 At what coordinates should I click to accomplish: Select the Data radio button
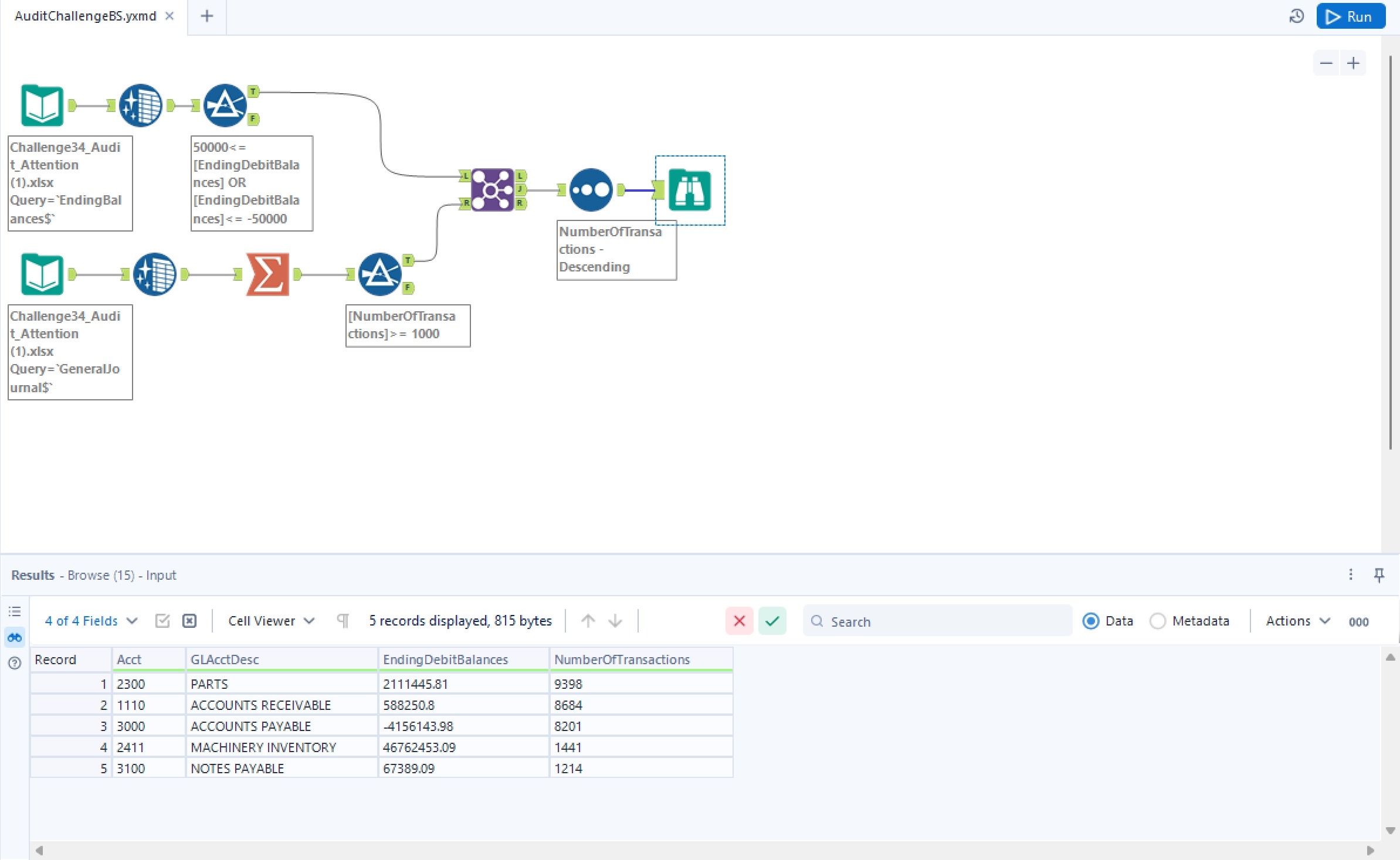[1090, 621]
